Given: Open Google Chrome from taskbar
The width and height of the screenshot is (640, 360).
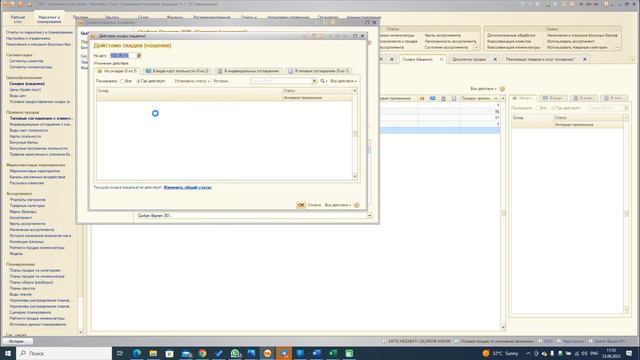Looking at the screenshot, I should click(202, 353).
